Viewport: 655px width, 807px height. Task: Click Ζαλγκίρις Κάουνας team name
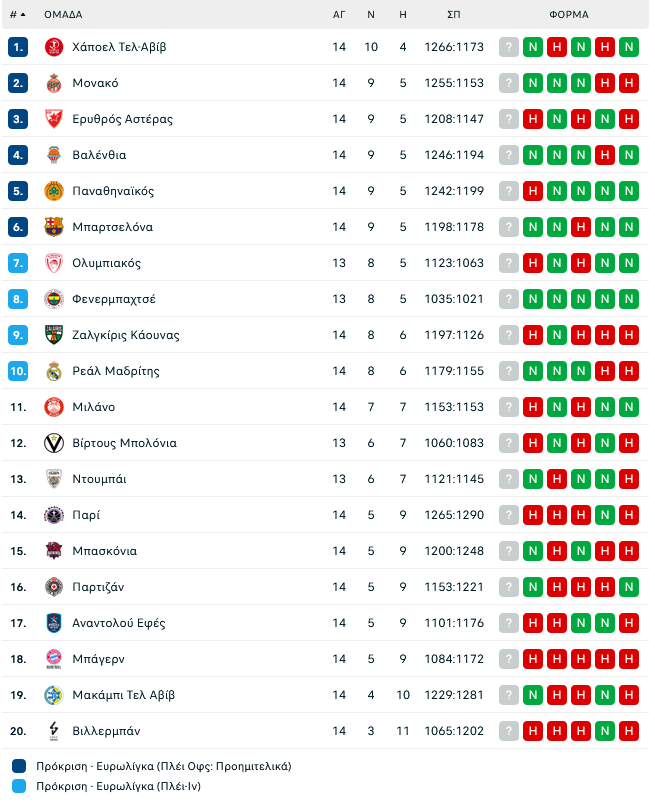click(126, 335)
